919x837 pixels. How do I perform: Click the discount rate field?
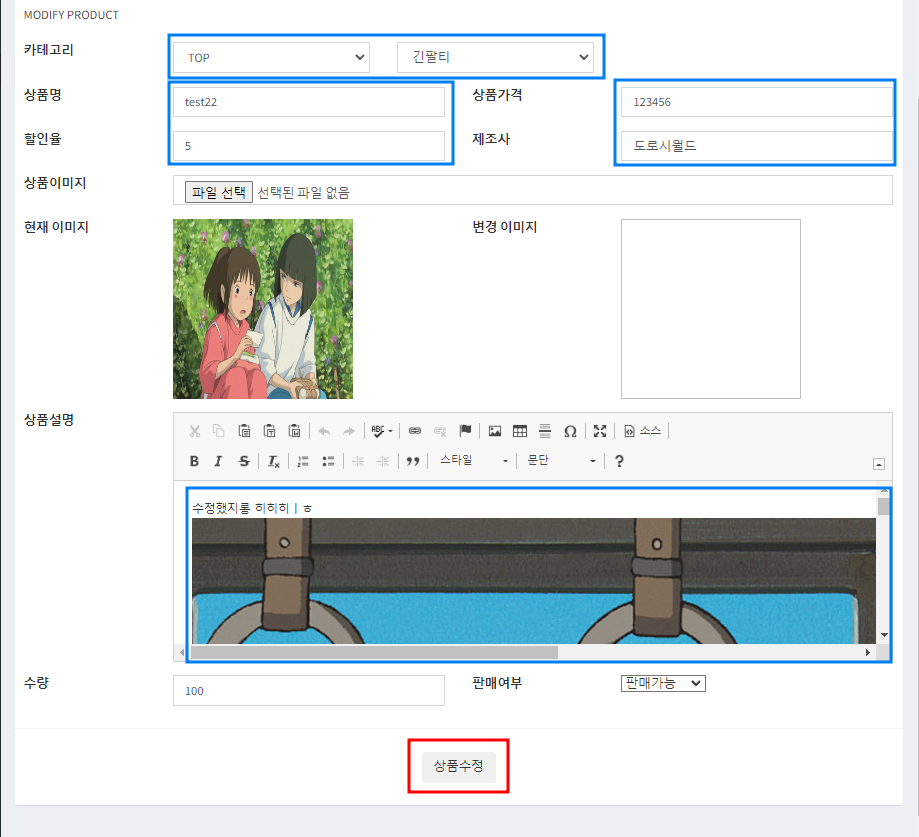tap(309, 146)
